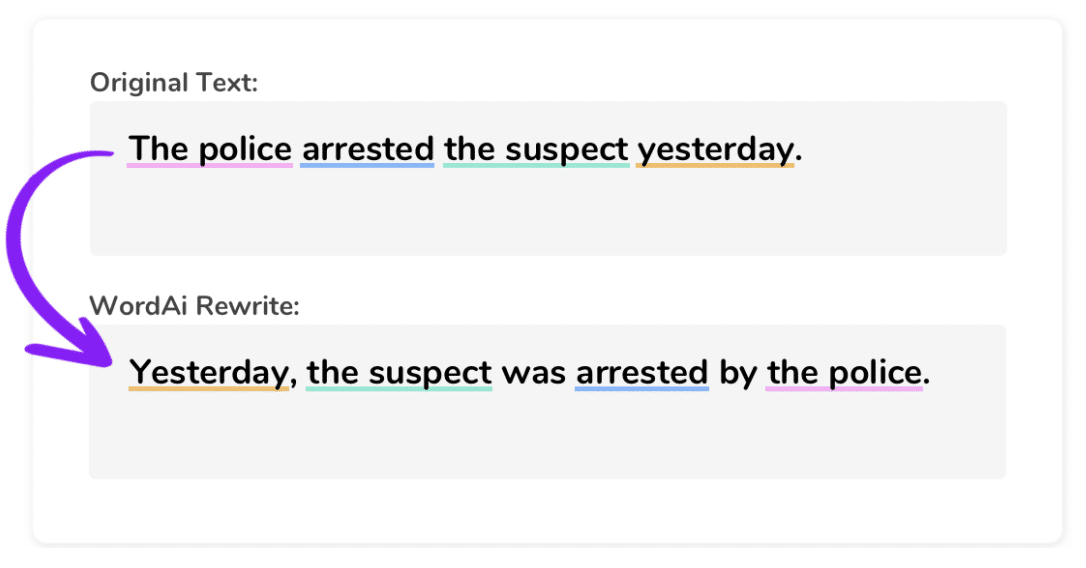1086x568 pixels.
Task: Click 'the police' in the rewritten sentence
Action: pyautogui.click(x=844, y=373)
